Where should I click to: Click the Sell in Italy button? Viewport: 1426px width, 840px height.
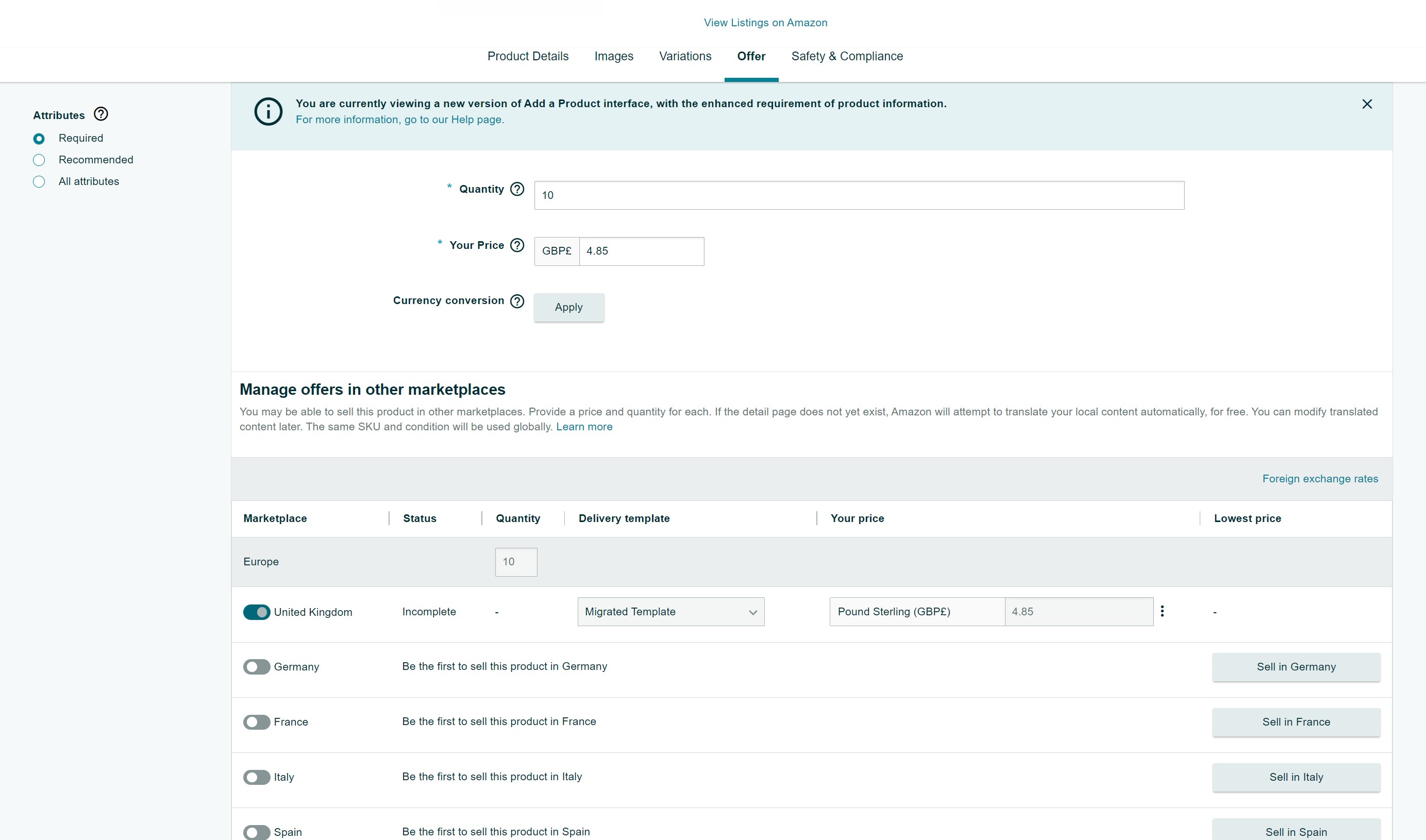click(x=1297, y=777)
